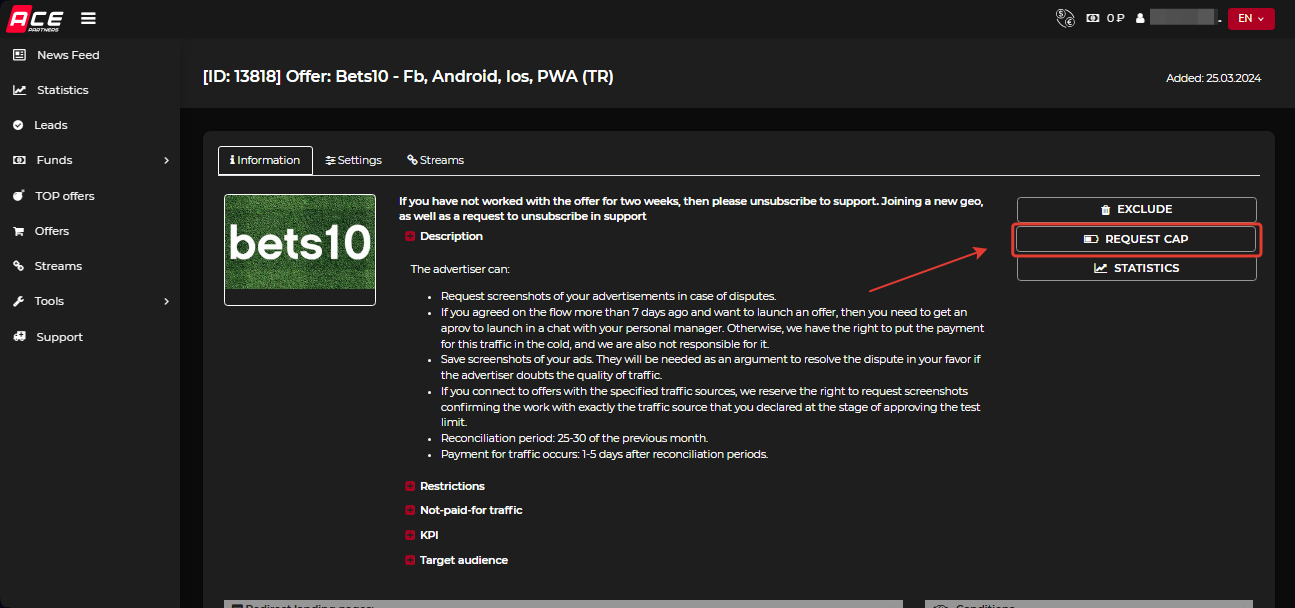Expand the KPI section
Screen dimensions: 1295x608
(422, 535)
